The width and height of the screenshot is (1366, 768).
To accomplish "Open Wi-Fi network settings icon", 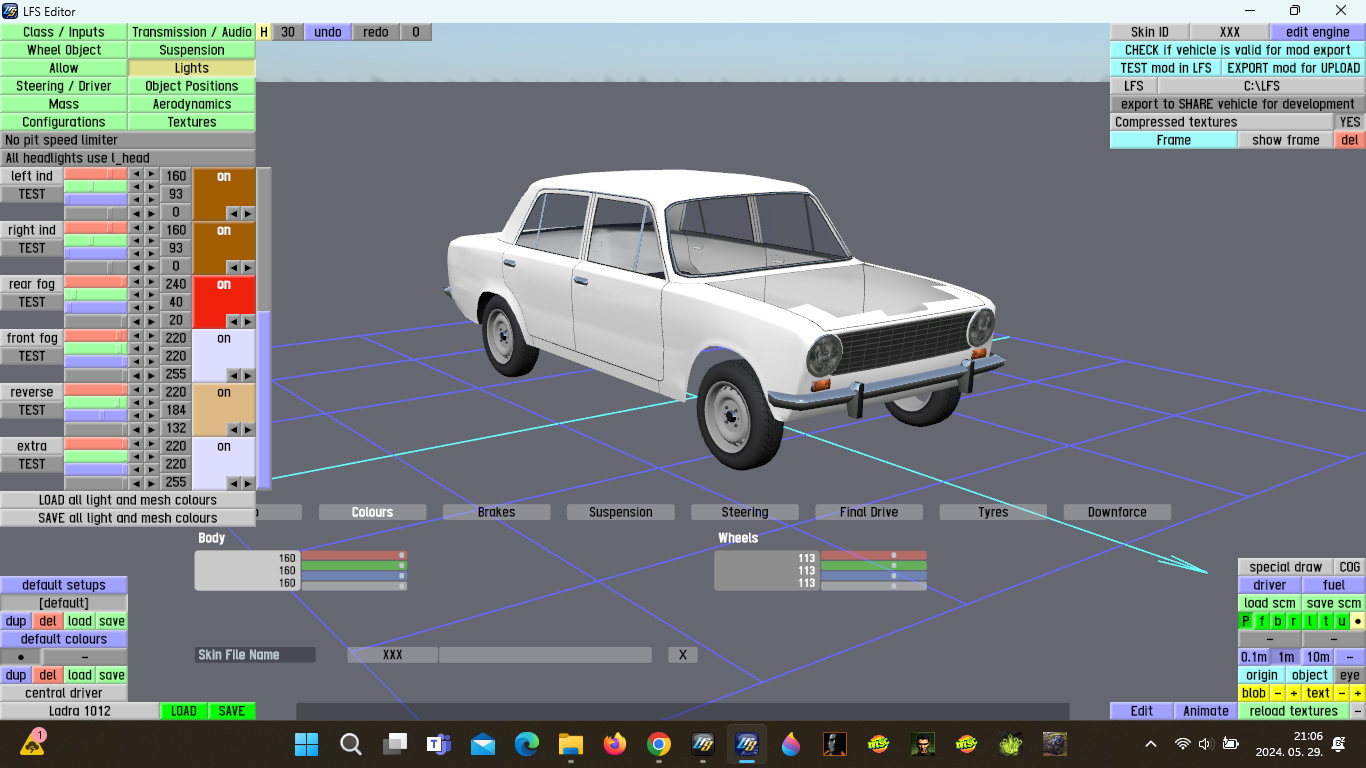I will pyautogui.click(x=1183, y=744).
